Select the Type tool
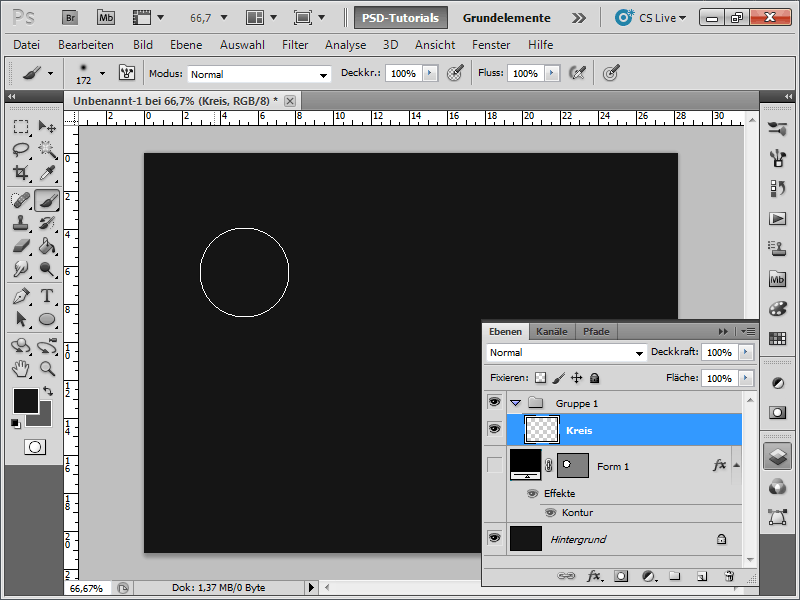Screen dimensions: 800x600 (47, 296)
